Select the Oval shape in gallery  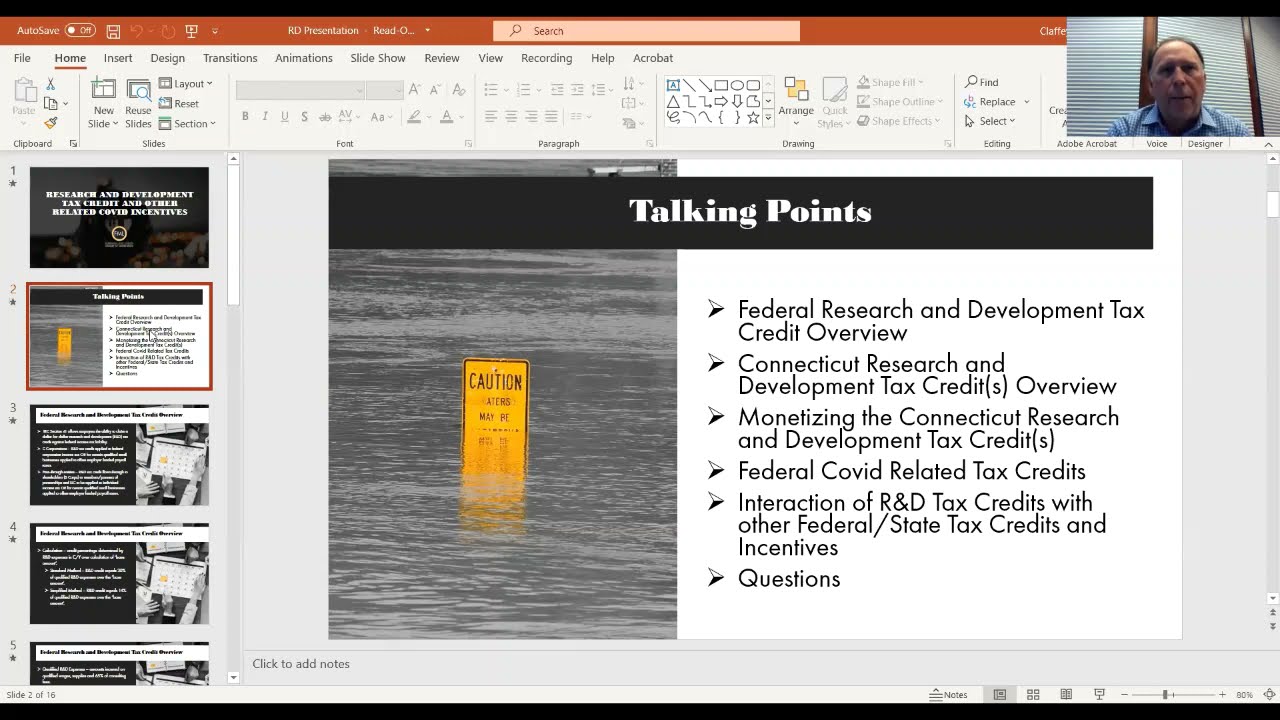[737, 85]
